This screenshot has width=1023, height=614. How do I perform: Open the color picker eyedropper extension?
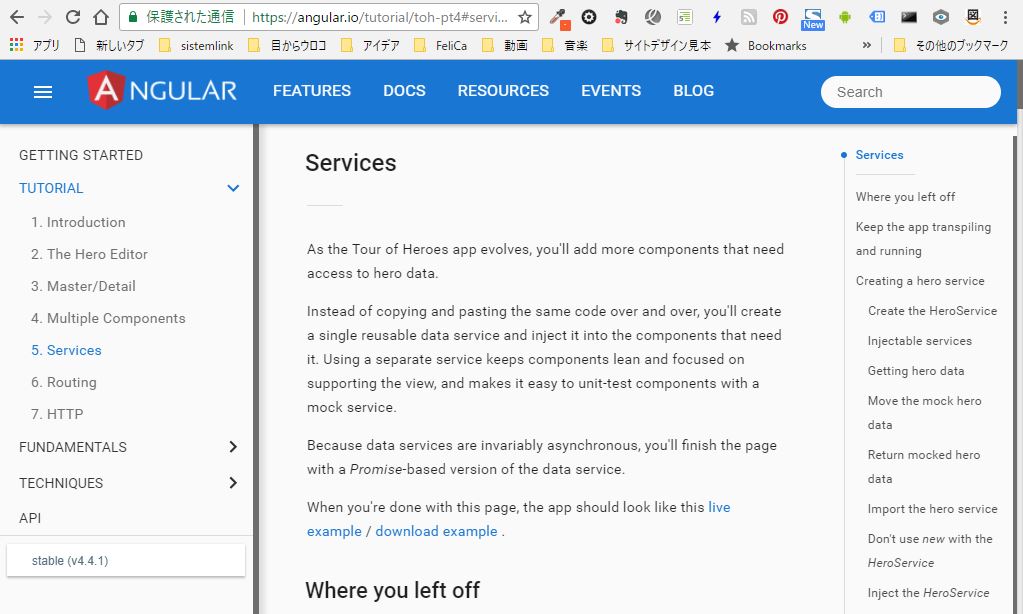[559, 18]
